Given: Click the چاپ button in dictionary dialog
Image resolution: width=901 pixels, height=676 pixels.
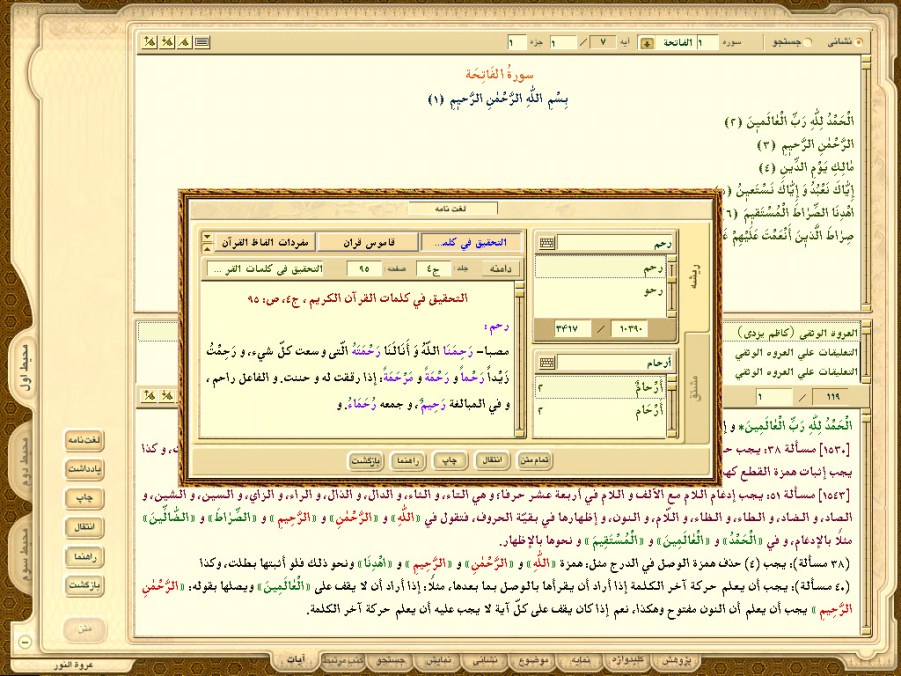Looking at the screenshot, I should pyautogui.click(x=451, y=460).
